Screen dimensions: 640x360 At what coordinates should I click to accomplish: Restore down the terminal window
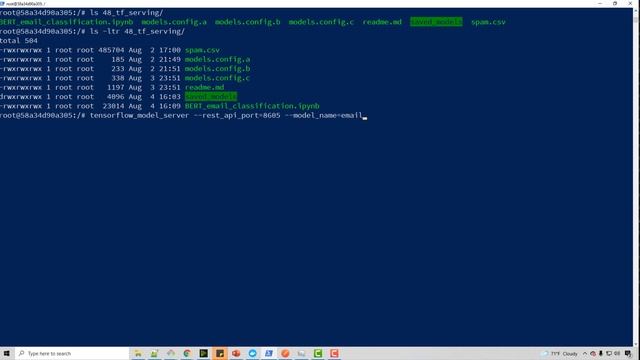click(x=615, y=4)
